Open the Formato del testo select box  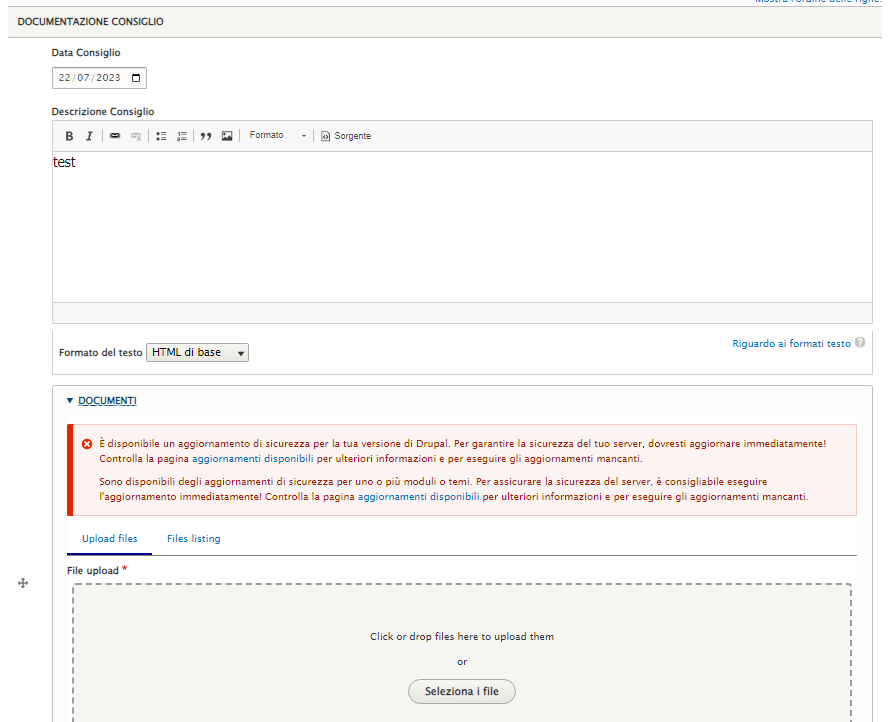click(x=197, y=353)
